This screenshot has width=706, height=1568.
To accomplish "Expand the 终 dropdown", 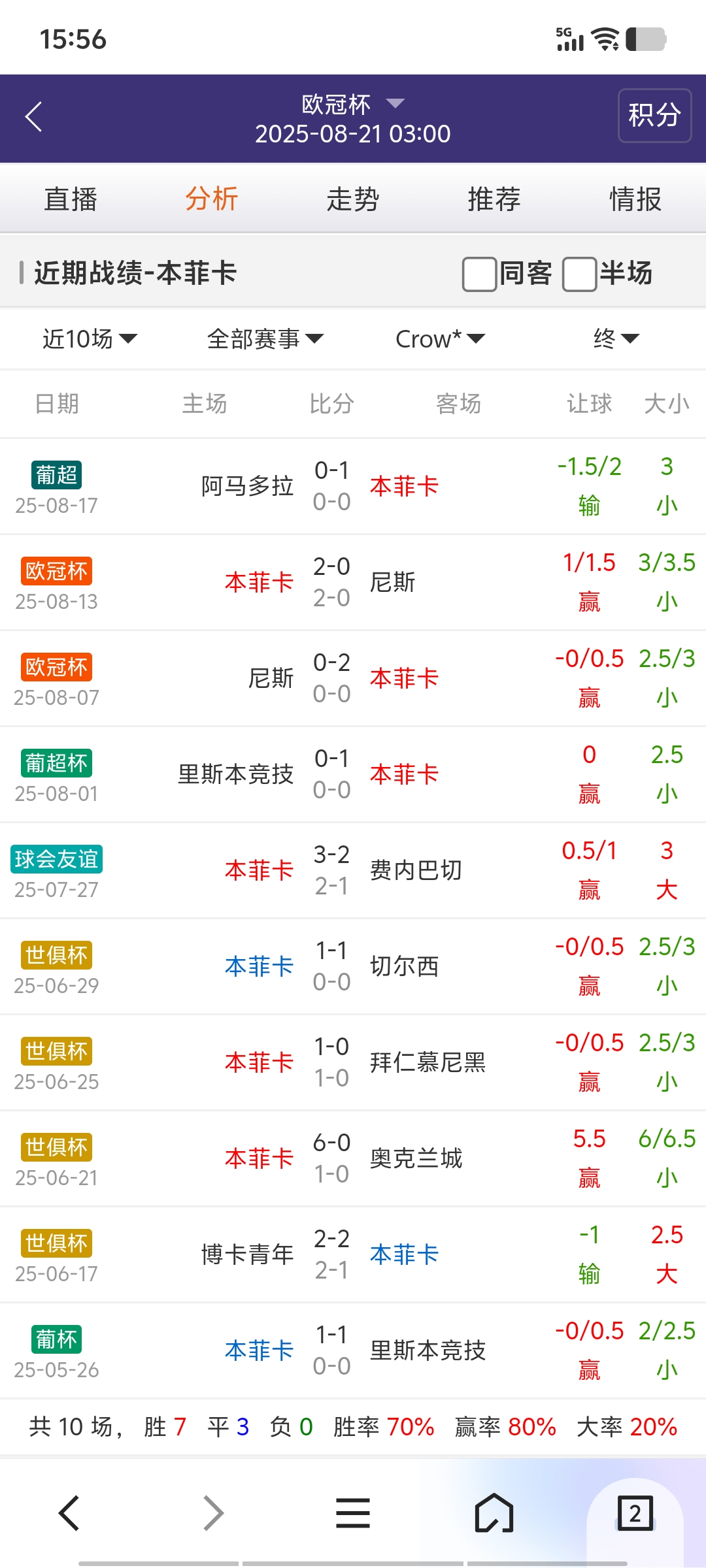I will (616, 339).
